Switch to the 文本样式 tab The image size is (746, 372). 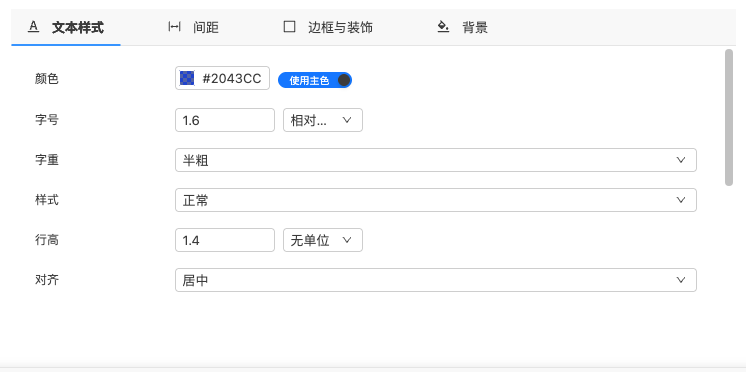(x=66, y=27)
